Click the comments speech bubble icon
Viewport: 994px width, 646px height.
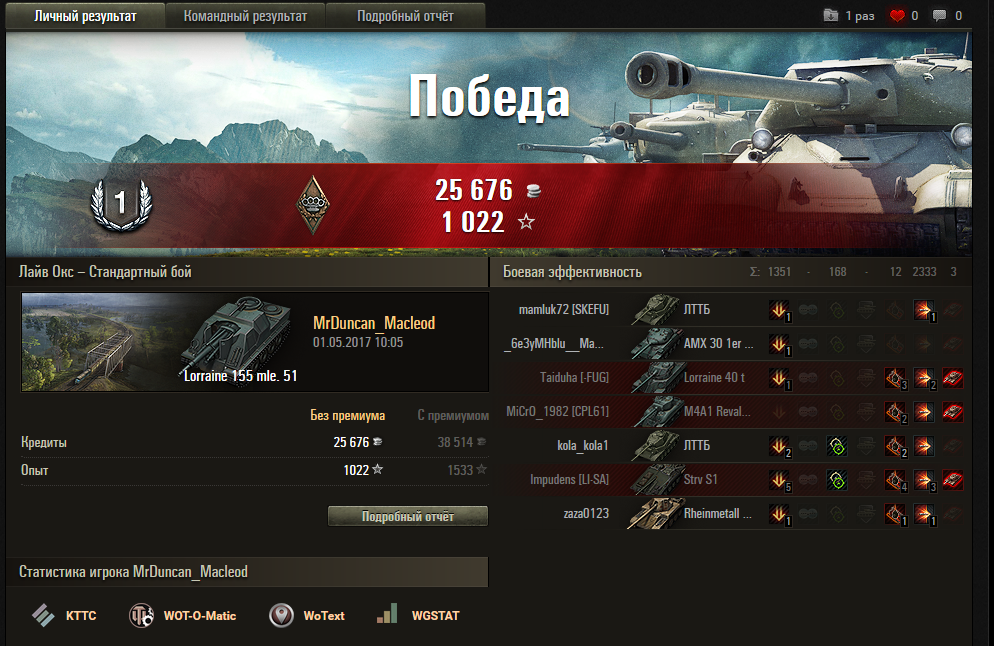(939, 16)
